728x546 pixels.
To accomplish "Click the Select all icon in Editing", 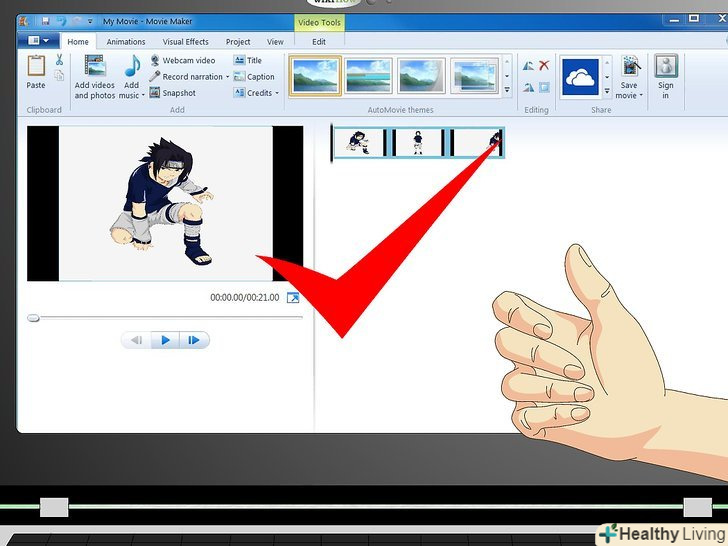I will point(544,87).
